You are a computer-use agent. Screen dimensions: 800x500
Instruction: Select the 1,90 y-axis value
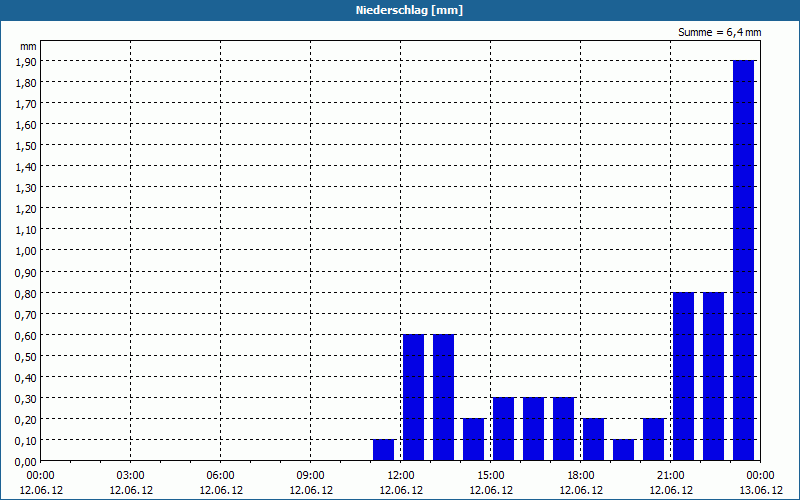26,61
